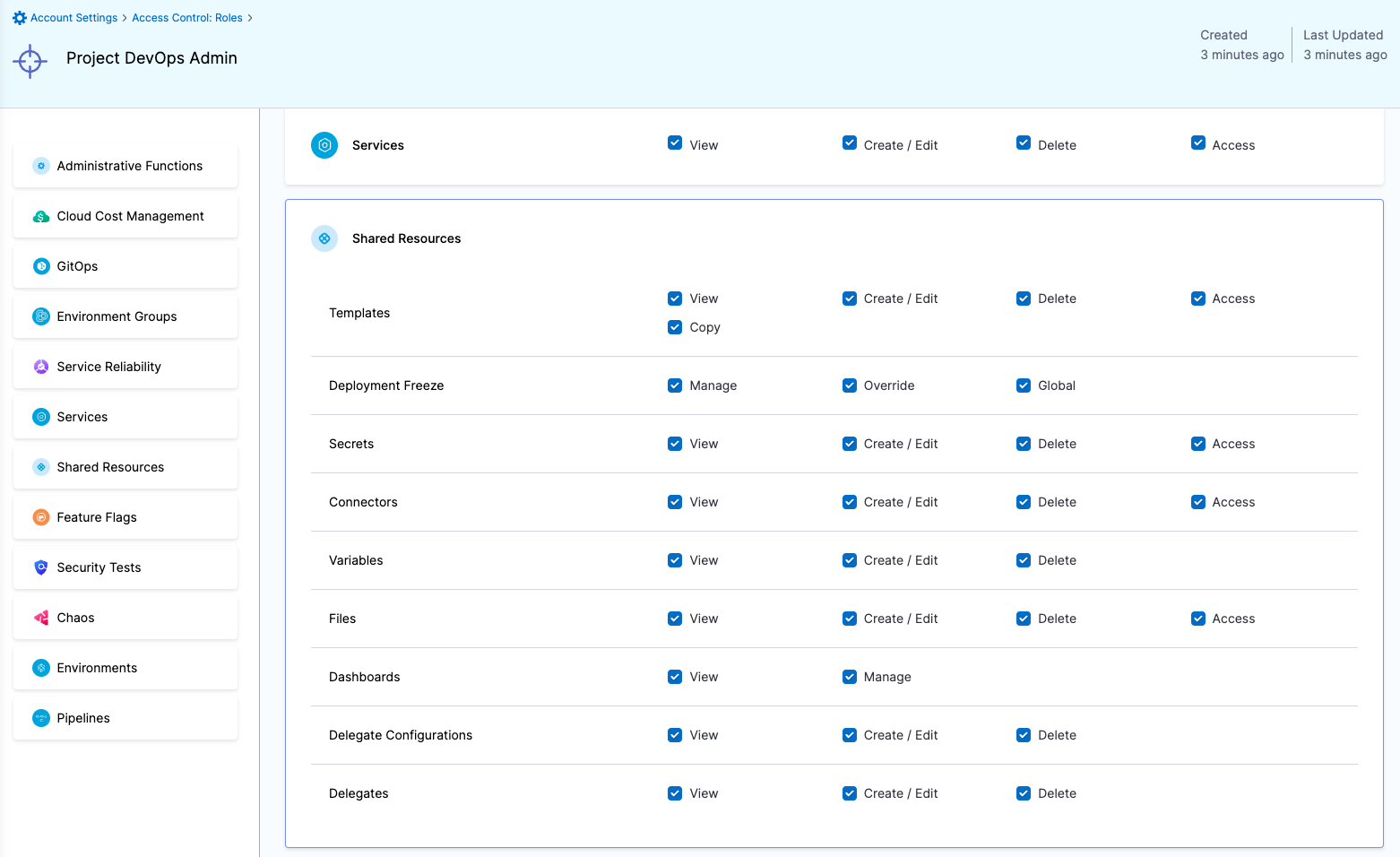Select the GitOps module icon in sidebar
Screen dimensions: 1400x857
point(40,266)
